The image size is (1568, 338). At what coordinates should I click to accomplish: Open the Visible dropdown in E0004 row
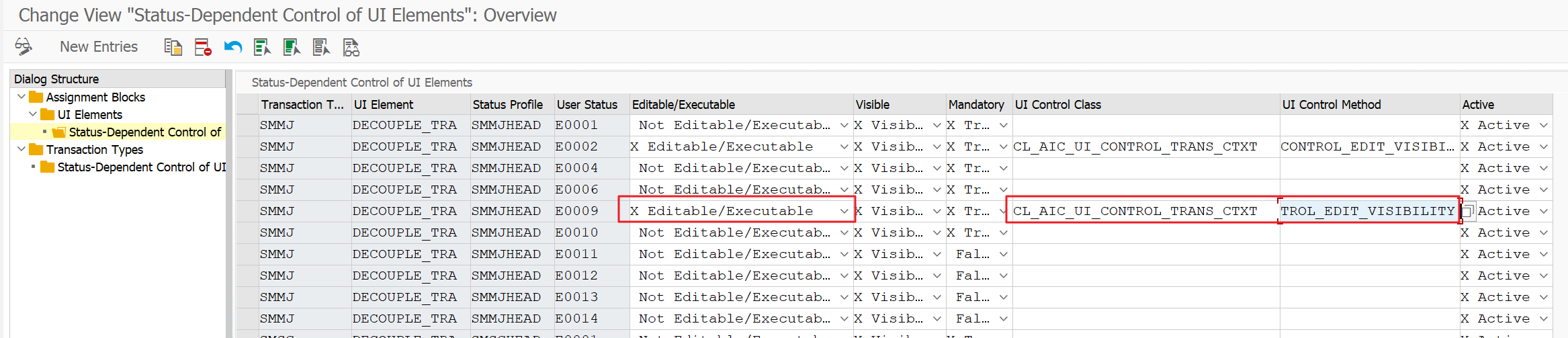pyautogui.click(x=937, y=169)
